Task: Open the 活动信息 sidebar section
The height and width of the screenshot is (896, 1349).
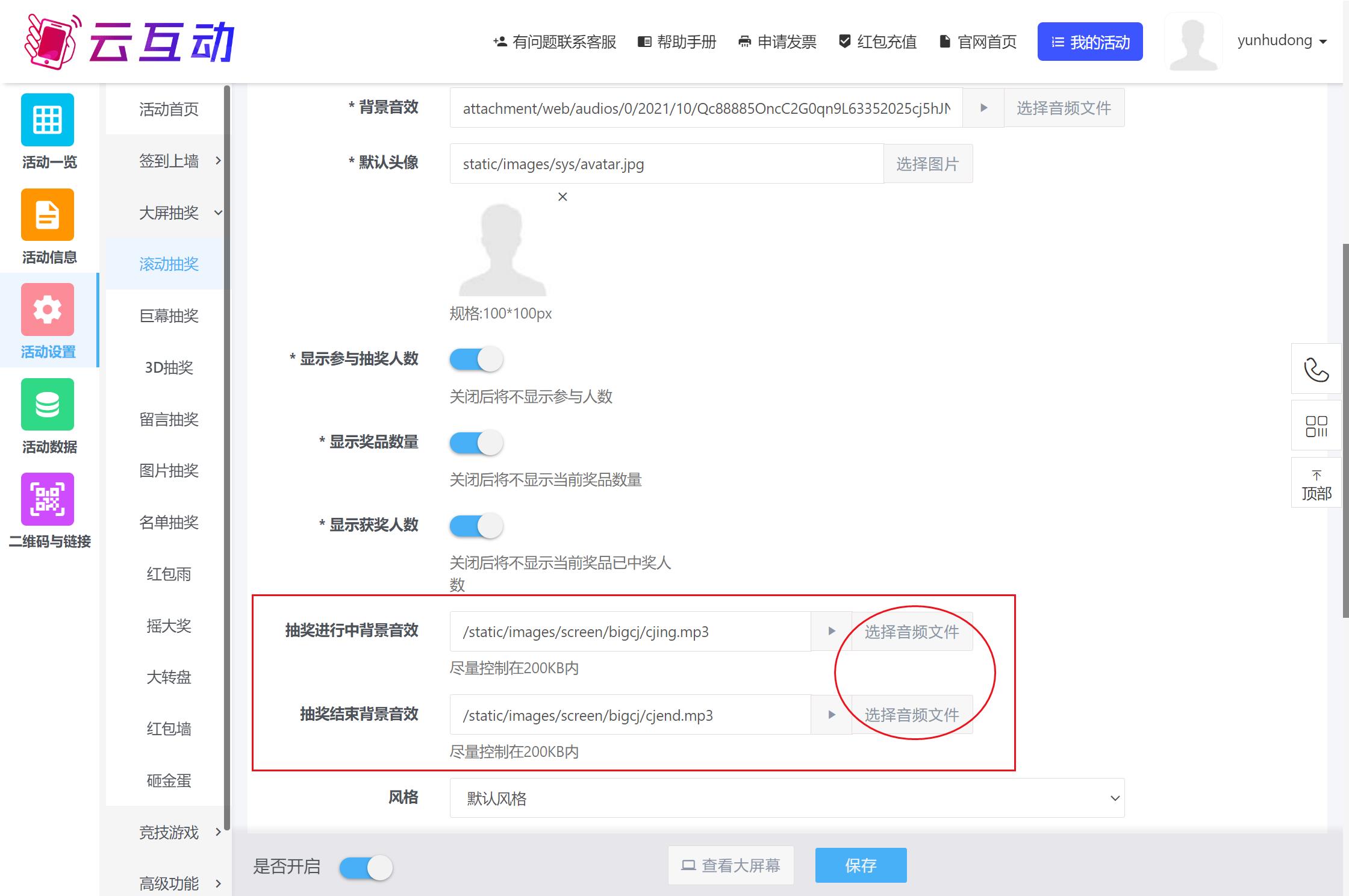Action: [x=48, y=228]
